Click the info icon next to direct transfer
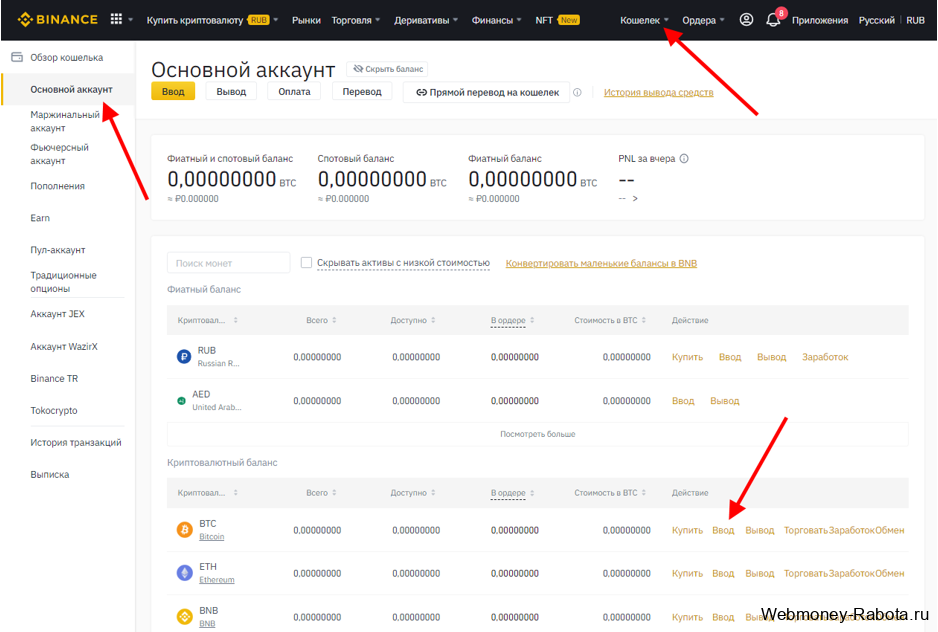This screenshot has height=632, width=938. coord(577,92)
